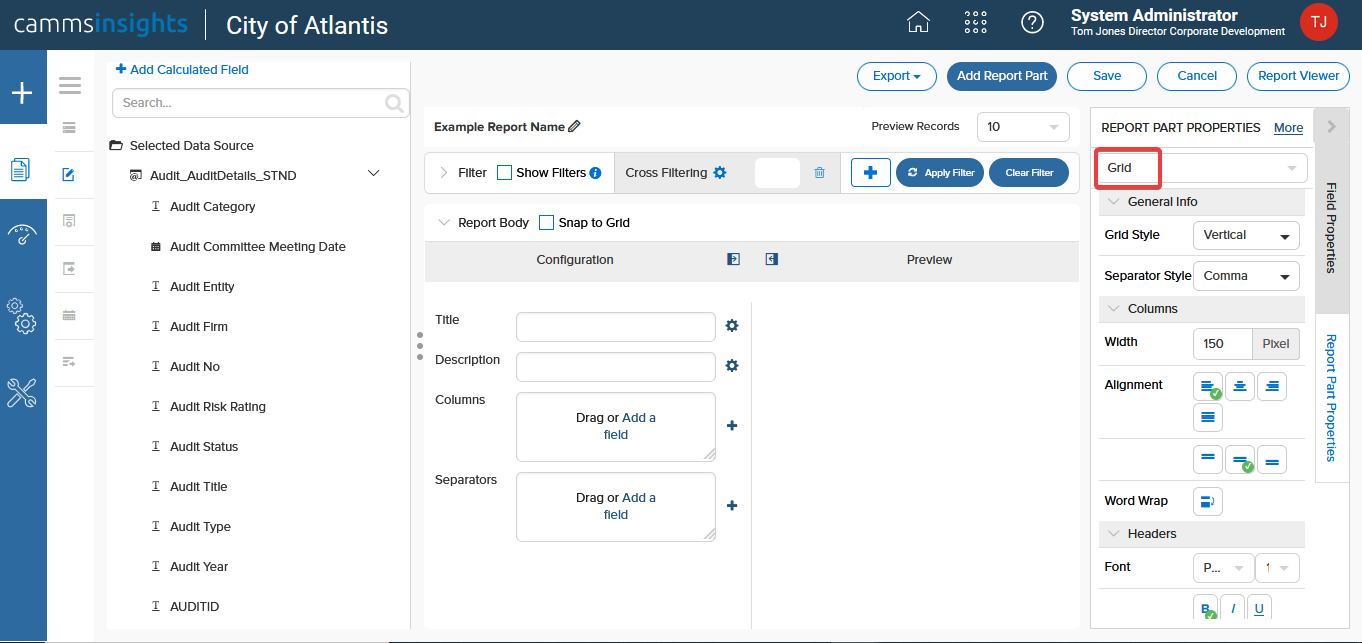Screen dimensions: 1362x643
Task: Click the Add Report Part button
Action: pos(1002,76)
